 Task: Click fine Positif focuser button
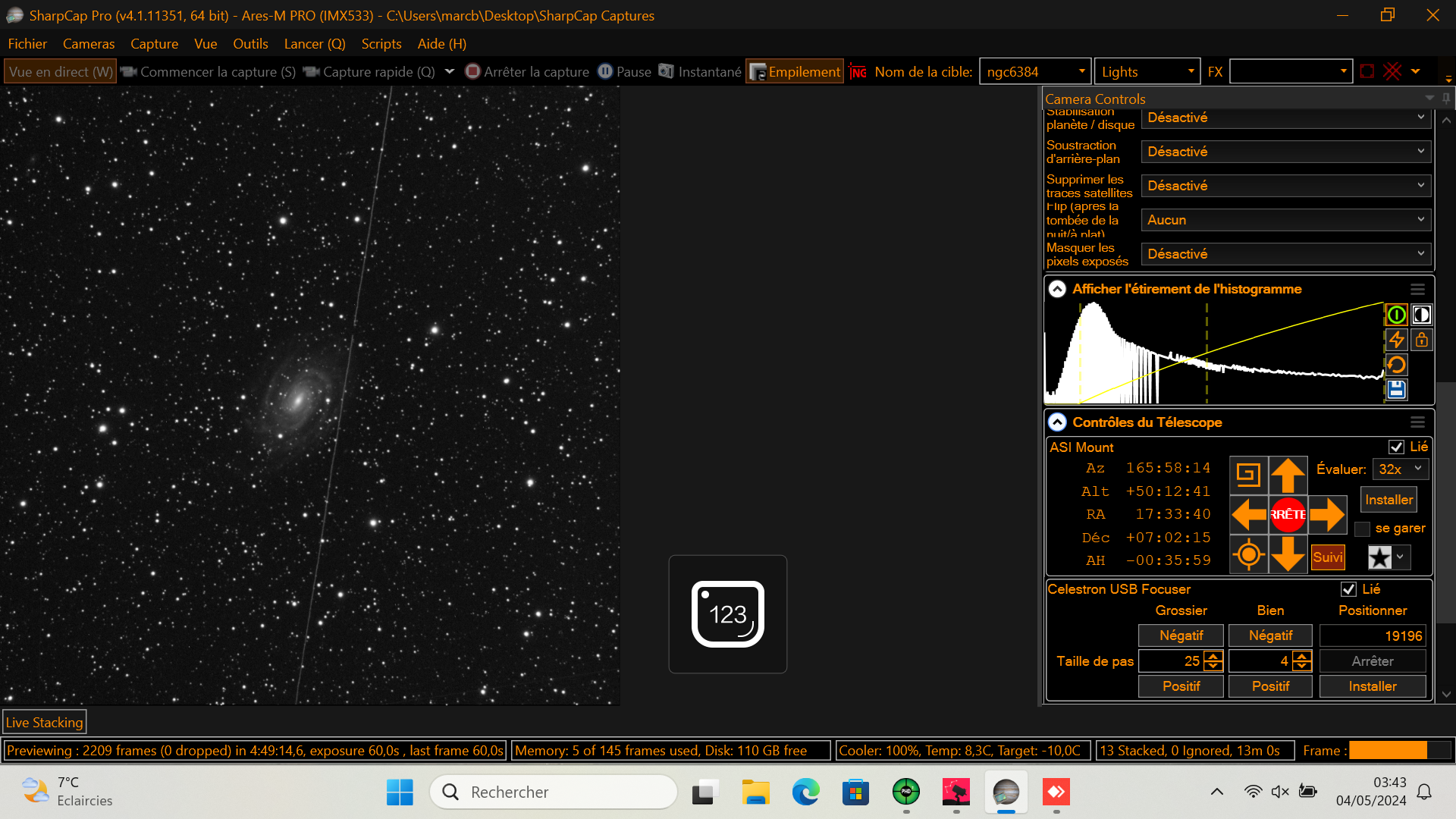pyautogui.click(x=1270, y=686)
